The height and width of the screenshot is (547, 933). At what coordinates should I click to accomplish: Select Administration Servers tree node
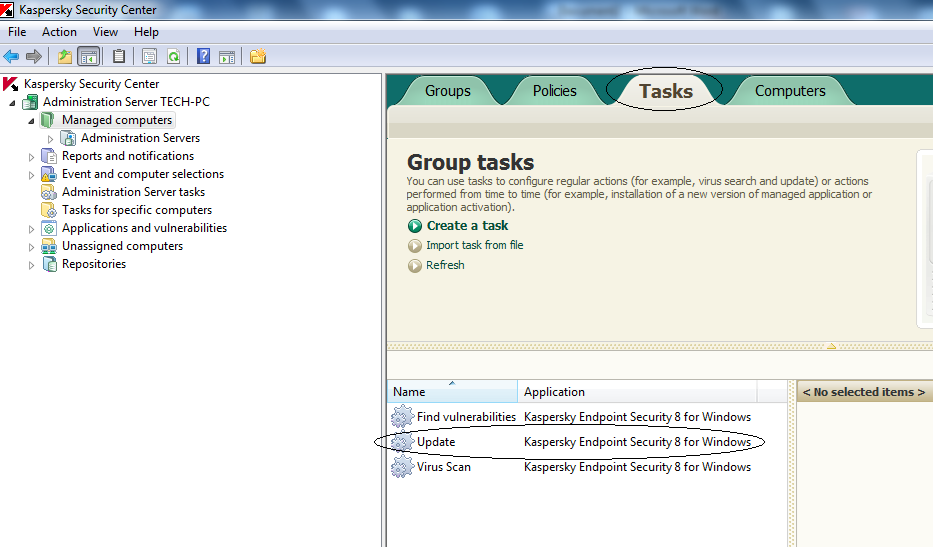pyautogui.click(x=140, y=137)
